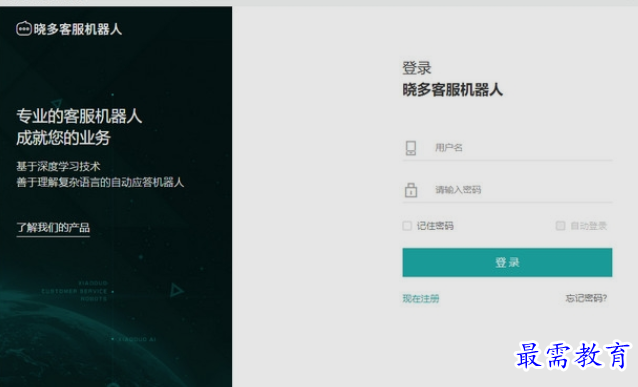Follow the 了解我们的产品 link
The image size is (638, 387).
(53, 227)
